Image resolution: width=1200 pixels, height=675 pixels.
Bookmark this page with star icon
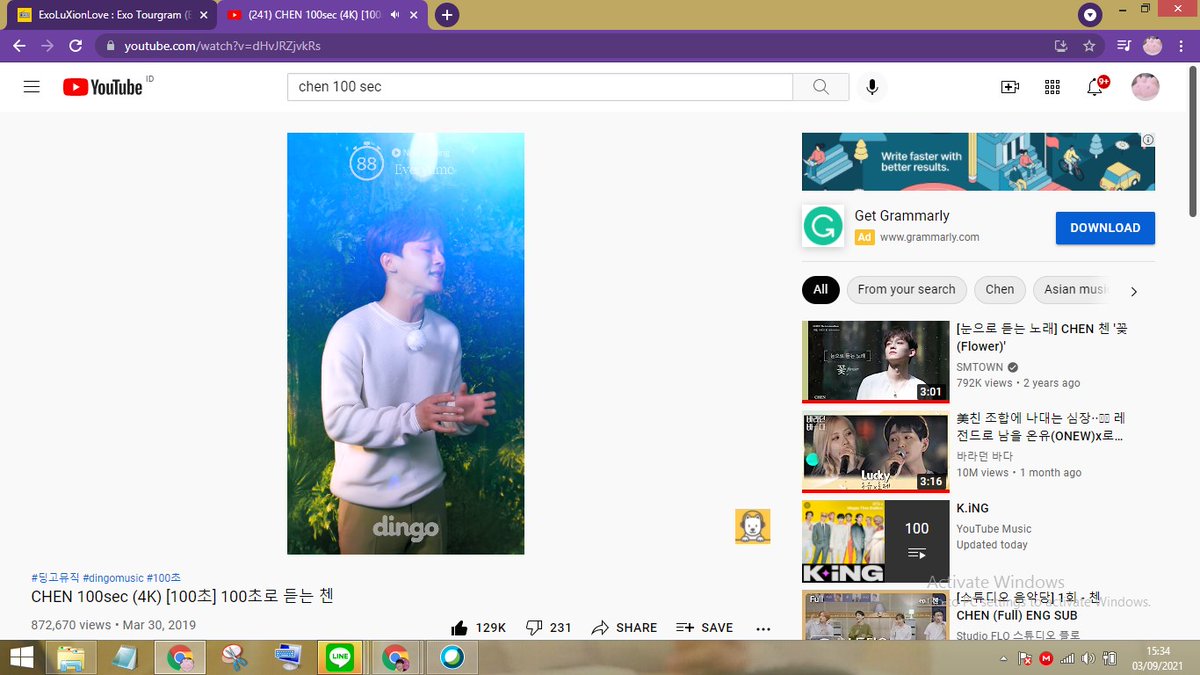click(1089, 46)
